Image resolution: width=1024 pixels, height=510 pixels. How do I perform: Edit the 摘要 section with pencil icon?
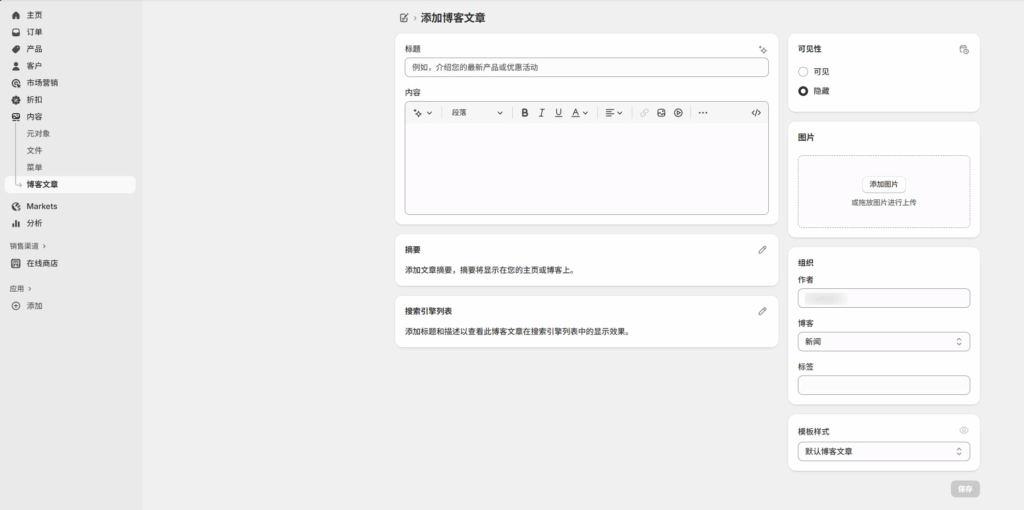coord(762,249)
